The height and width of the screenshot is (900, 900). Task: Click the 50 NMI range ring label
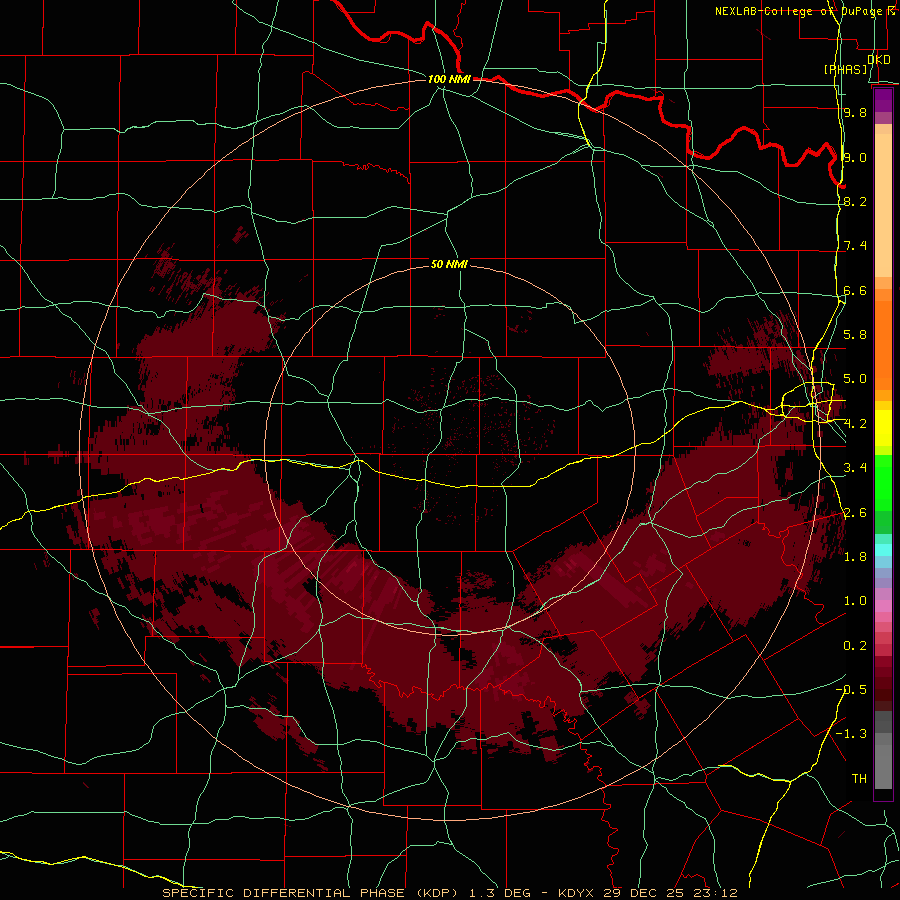[x=449, y=264]
